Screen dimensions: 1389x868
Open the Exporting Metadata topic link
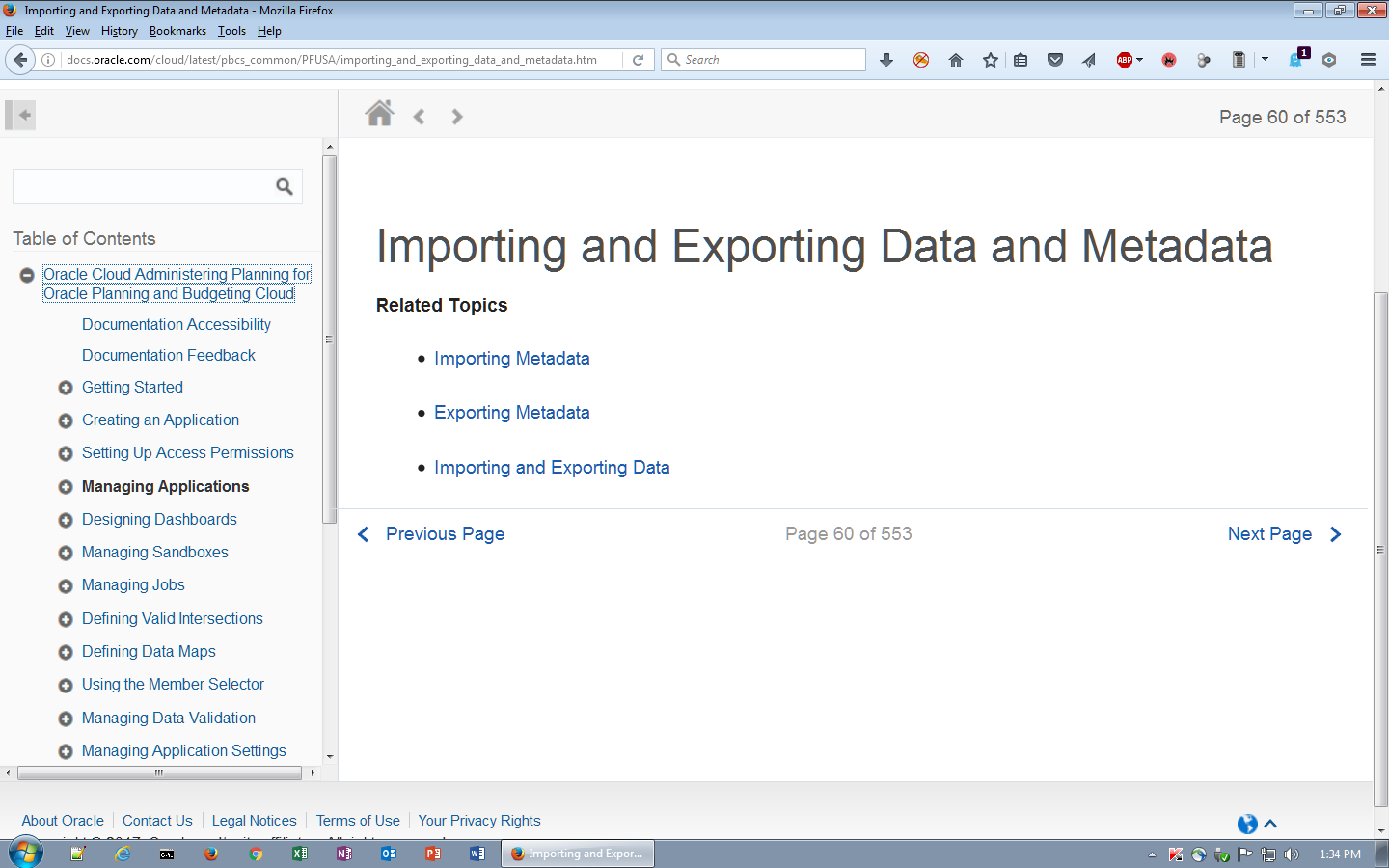pyautogui.click(x=511, y=413)
